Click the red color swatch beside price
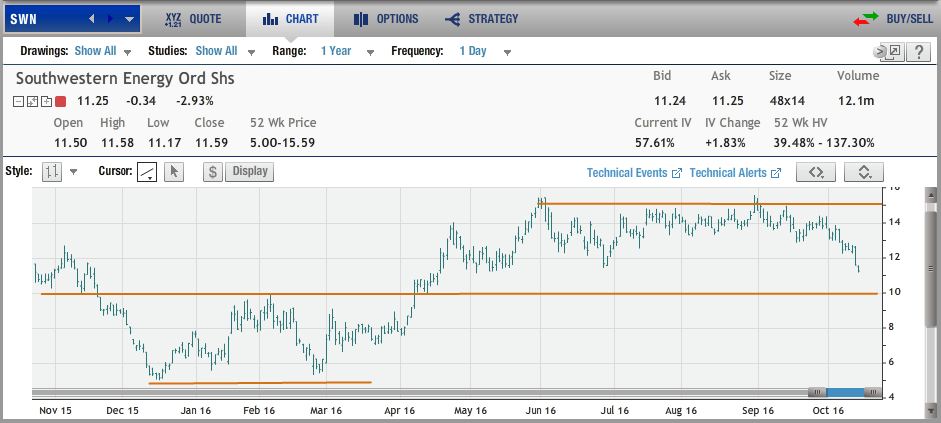The width and height of the screenshot is (941, 423). pyautogui.click(x=61, y=101)
